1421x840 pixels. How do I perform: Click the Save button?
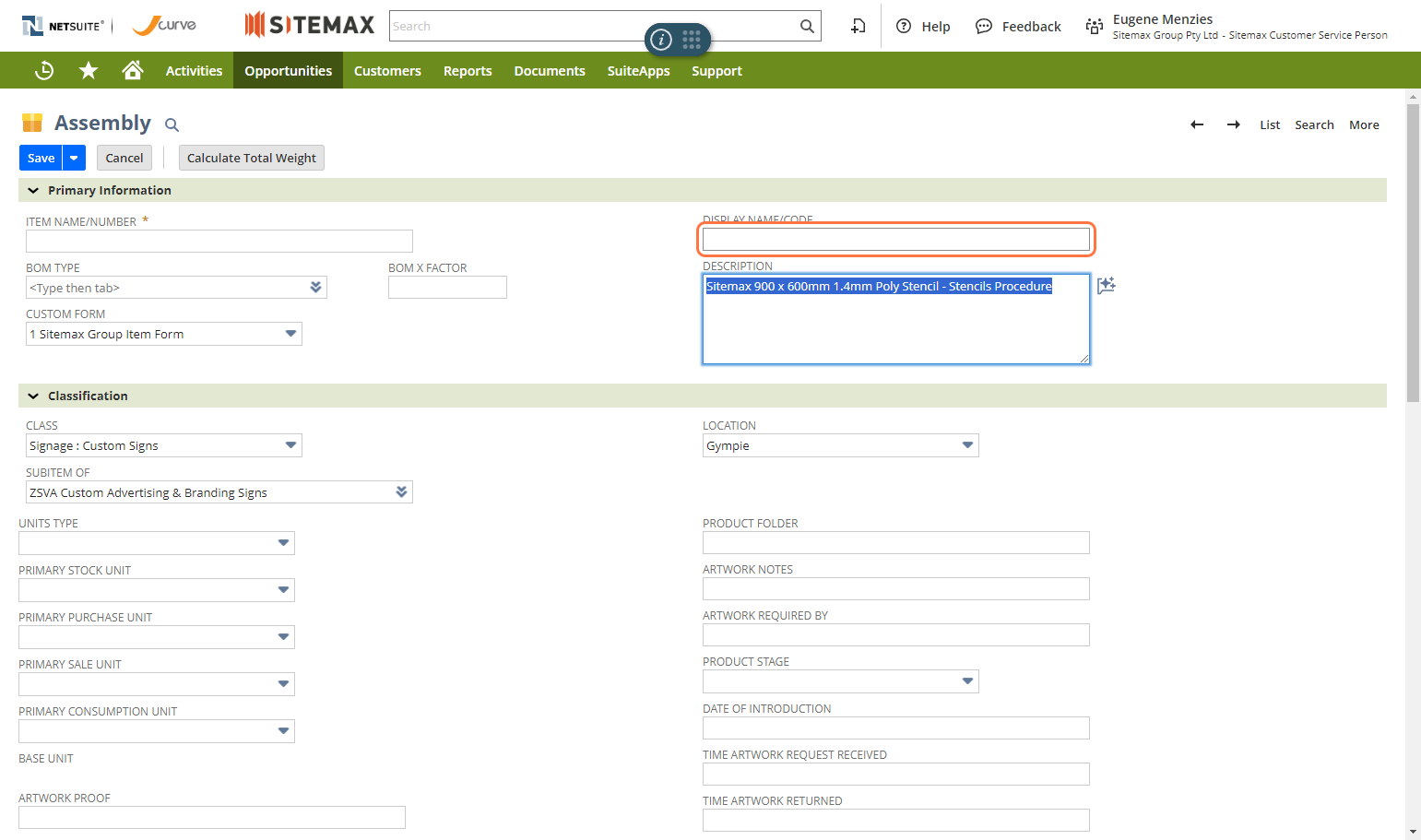(41, 158)
